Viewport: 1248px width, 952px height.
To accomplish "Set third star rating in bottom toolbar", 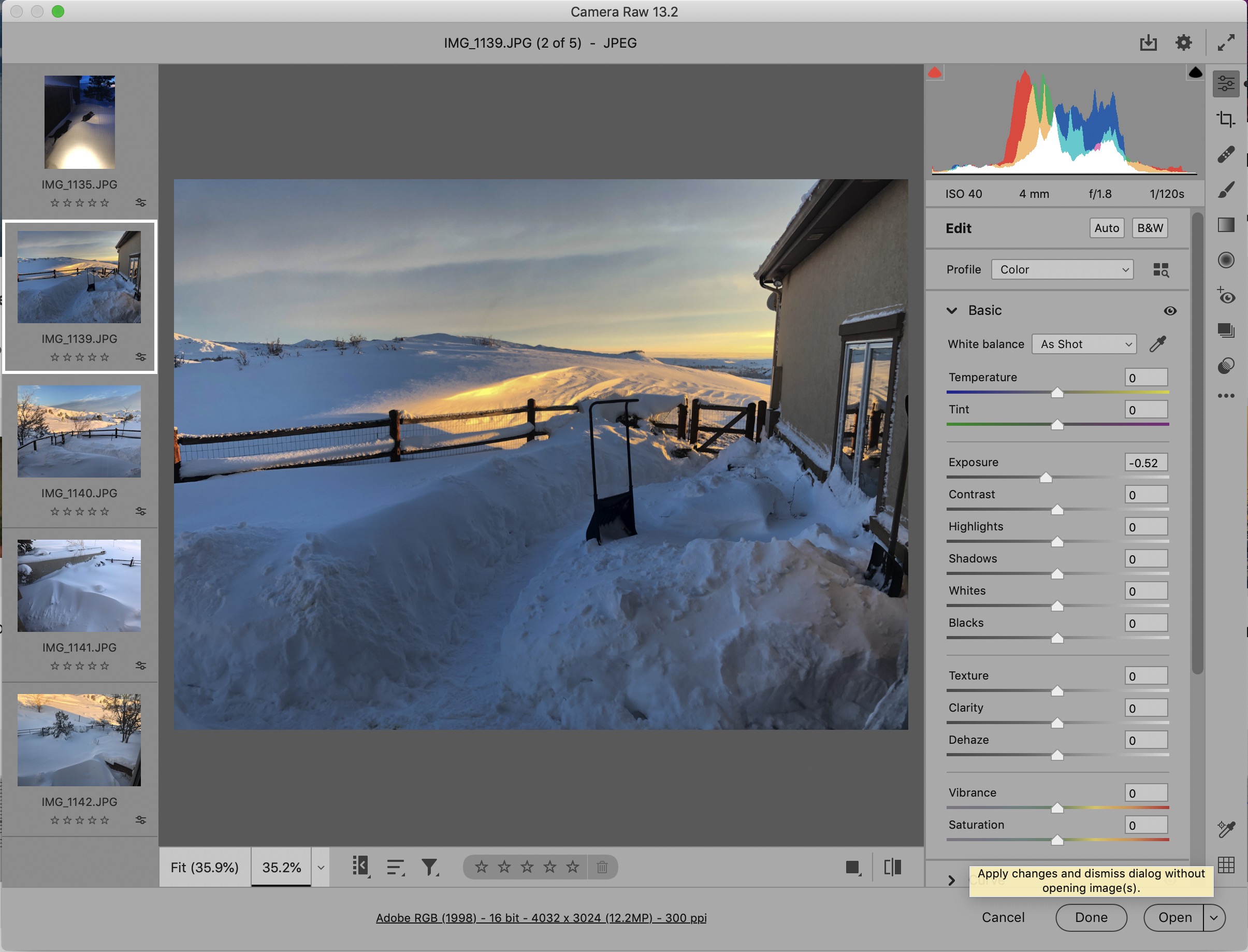I will pos(527,867).
